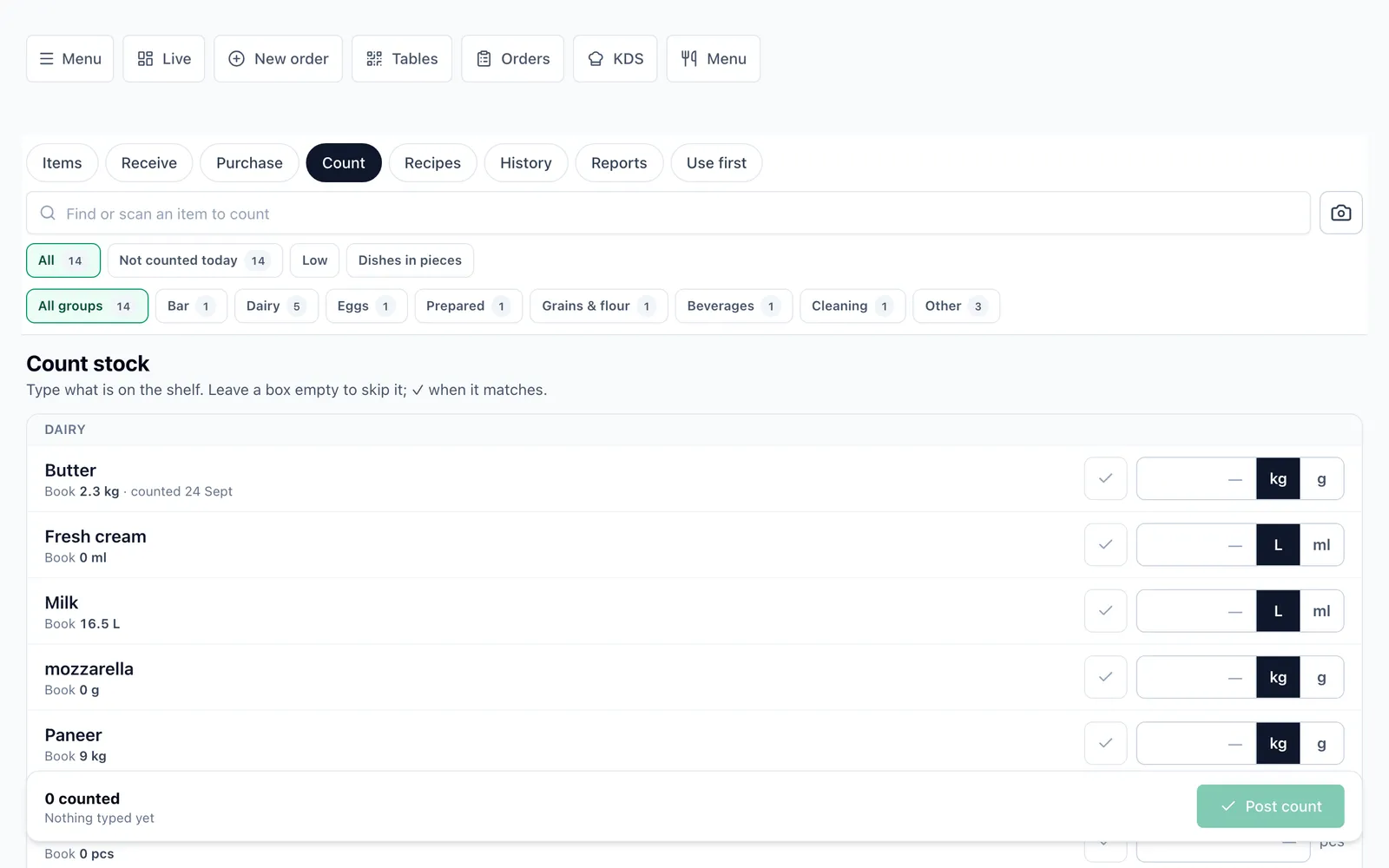Select kg unit for Paneer

(1278, 744)
